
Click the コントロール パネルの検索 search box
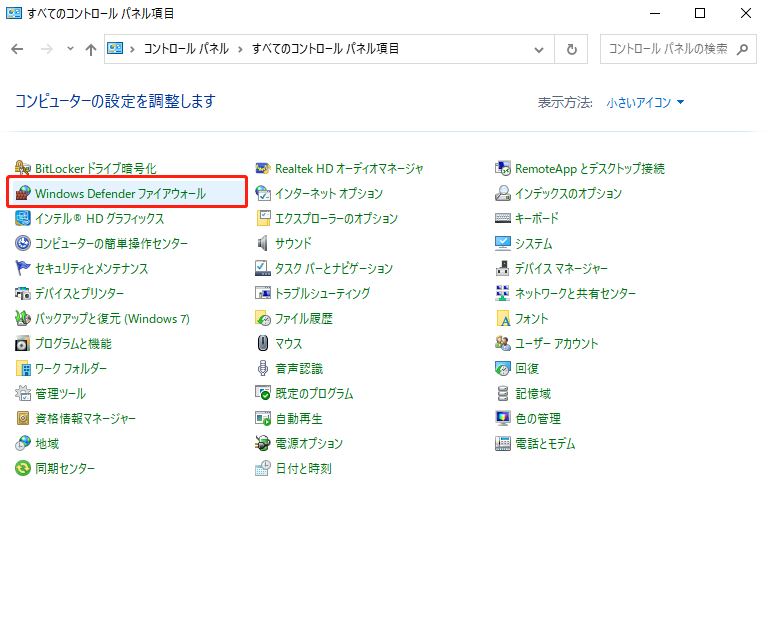(678, 49)
